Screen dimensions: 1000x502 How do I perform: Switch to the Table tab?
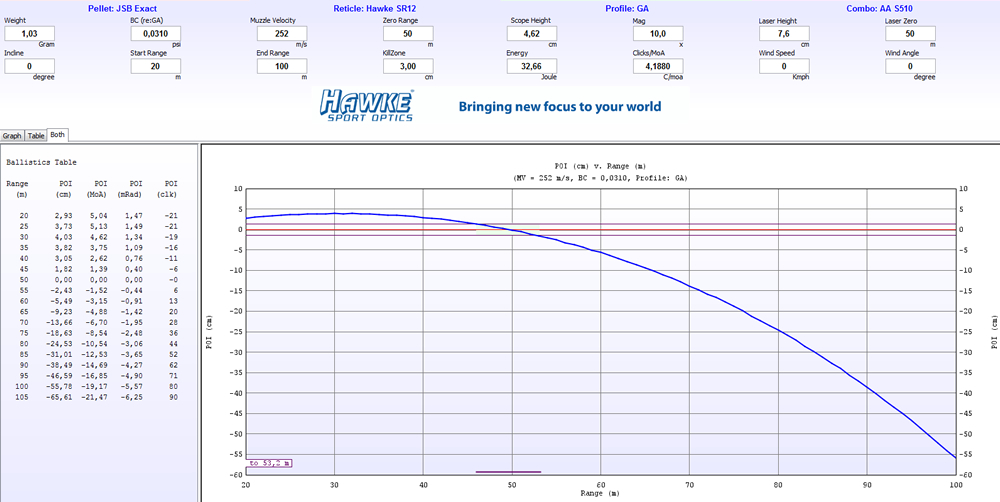click(x=36, y=136)
